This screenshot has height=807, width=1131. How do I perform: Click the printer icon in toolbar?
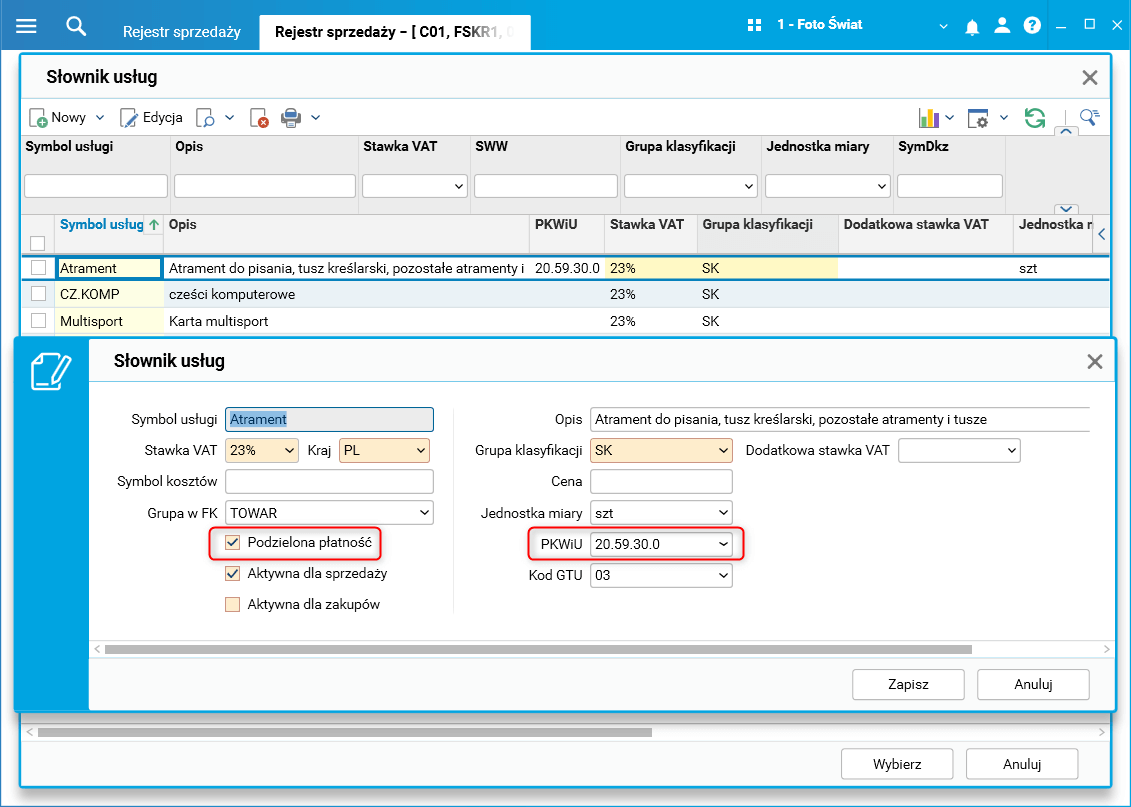pyautogui.click(x=291, y=118)
